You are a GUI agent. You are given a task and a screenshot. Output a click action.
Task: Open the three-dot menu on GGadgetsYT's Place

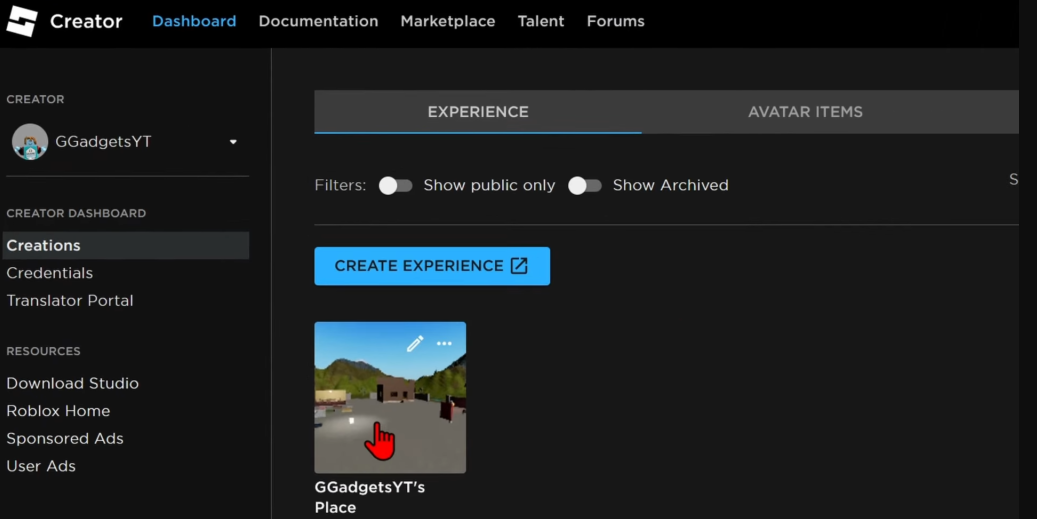(x=444, y=344)
